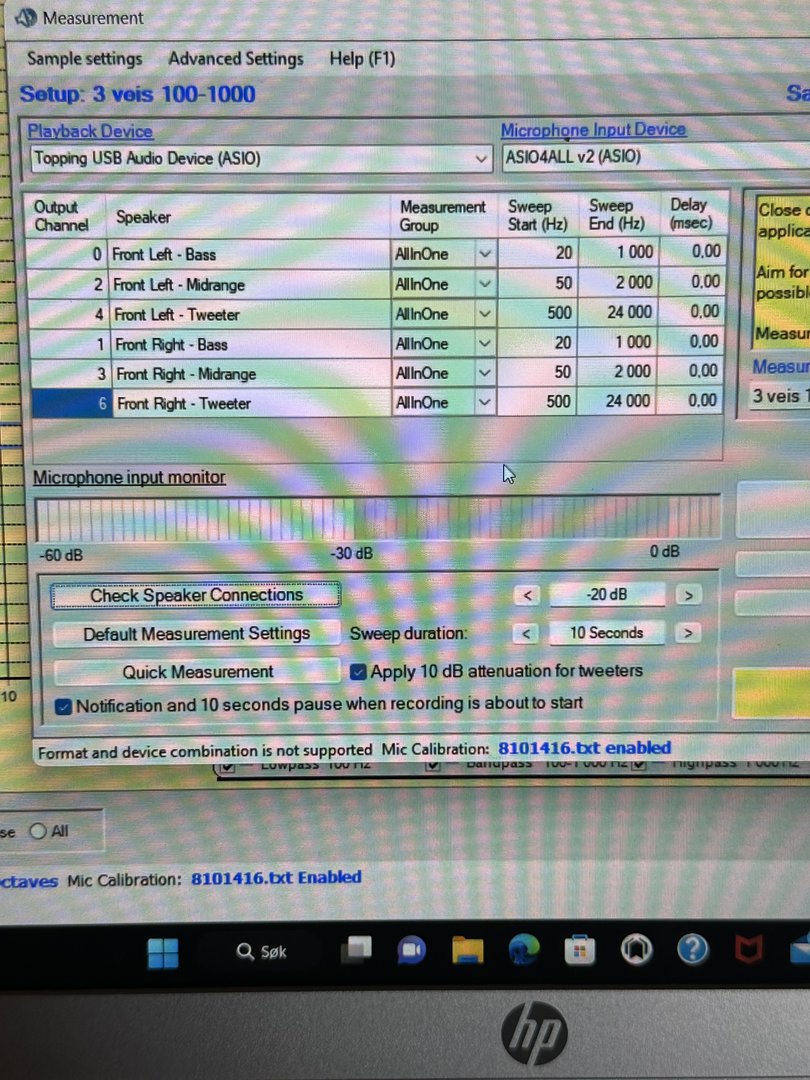The image size is (810, 1080).
Task: Click the Playback Device link
Action: click(90, 131)
